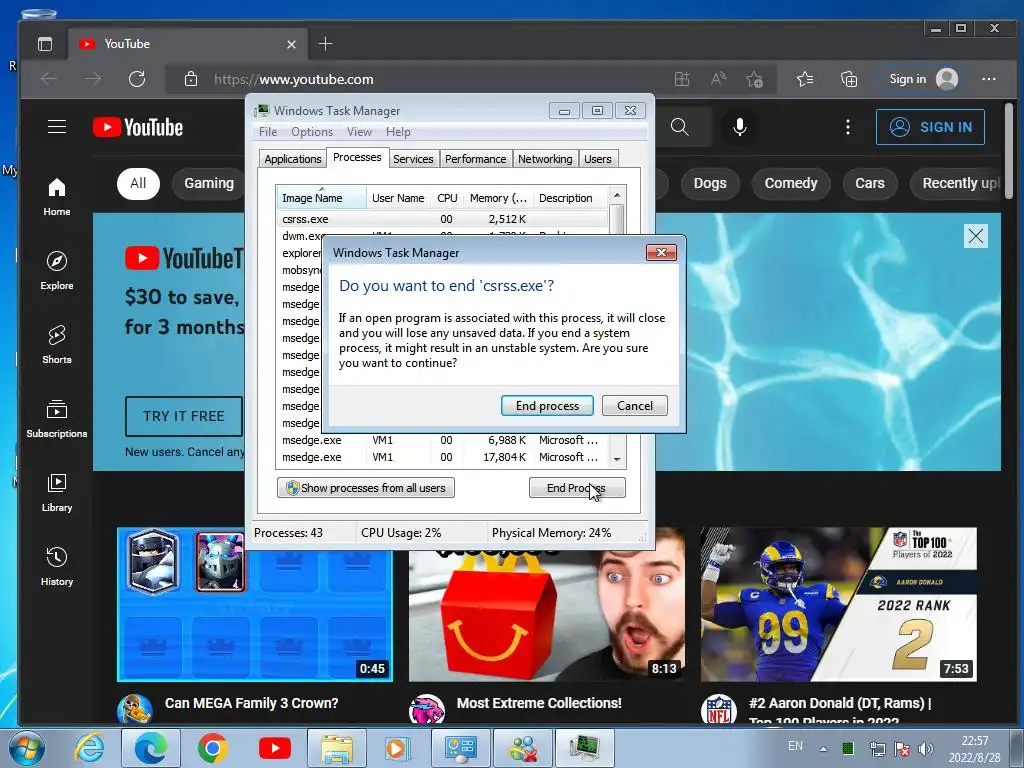Image resolution: width=1024 pixels, height=768 pixels.
Task: Open Internet Explorer from the taskbar
Action: [x=89, y=748]
